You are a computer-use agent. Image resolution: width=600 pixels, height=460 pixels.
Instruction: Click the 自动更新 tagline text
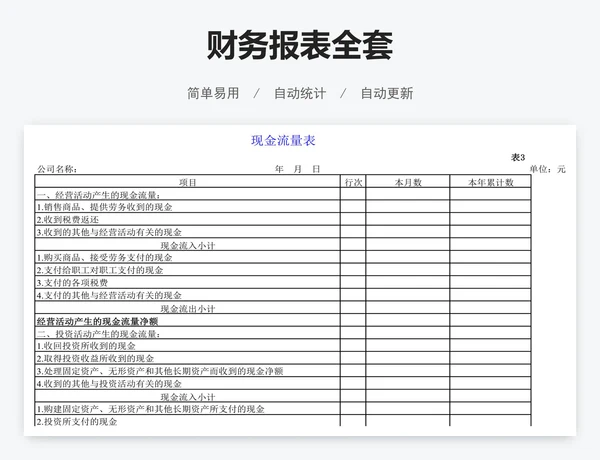pyautogui.click(x=387, y=93)
